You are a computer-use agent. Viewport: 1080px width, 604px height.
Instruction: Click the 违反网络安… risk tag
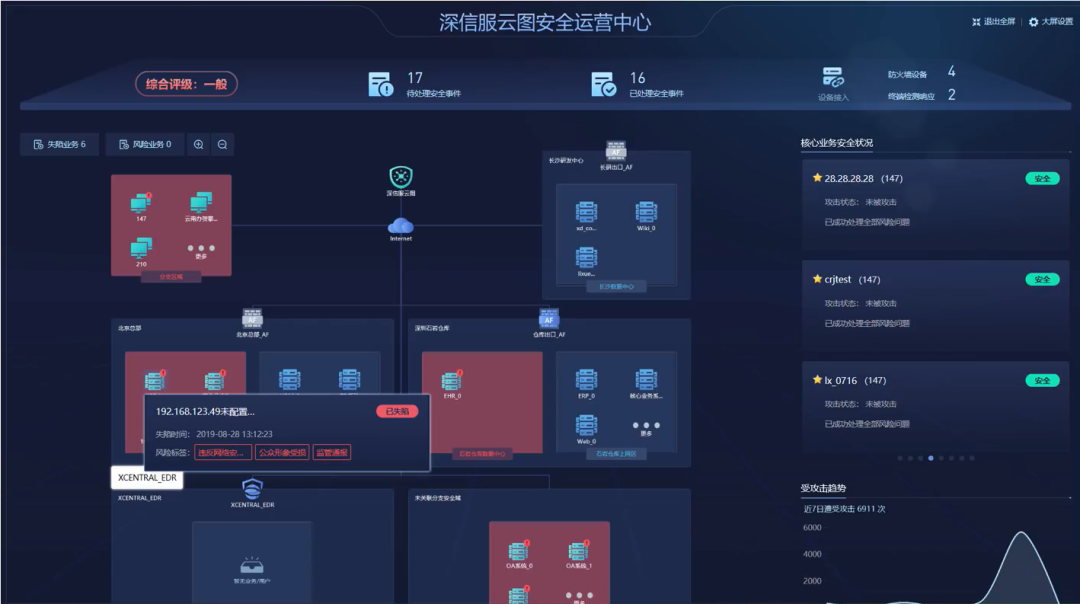(222, 452)
